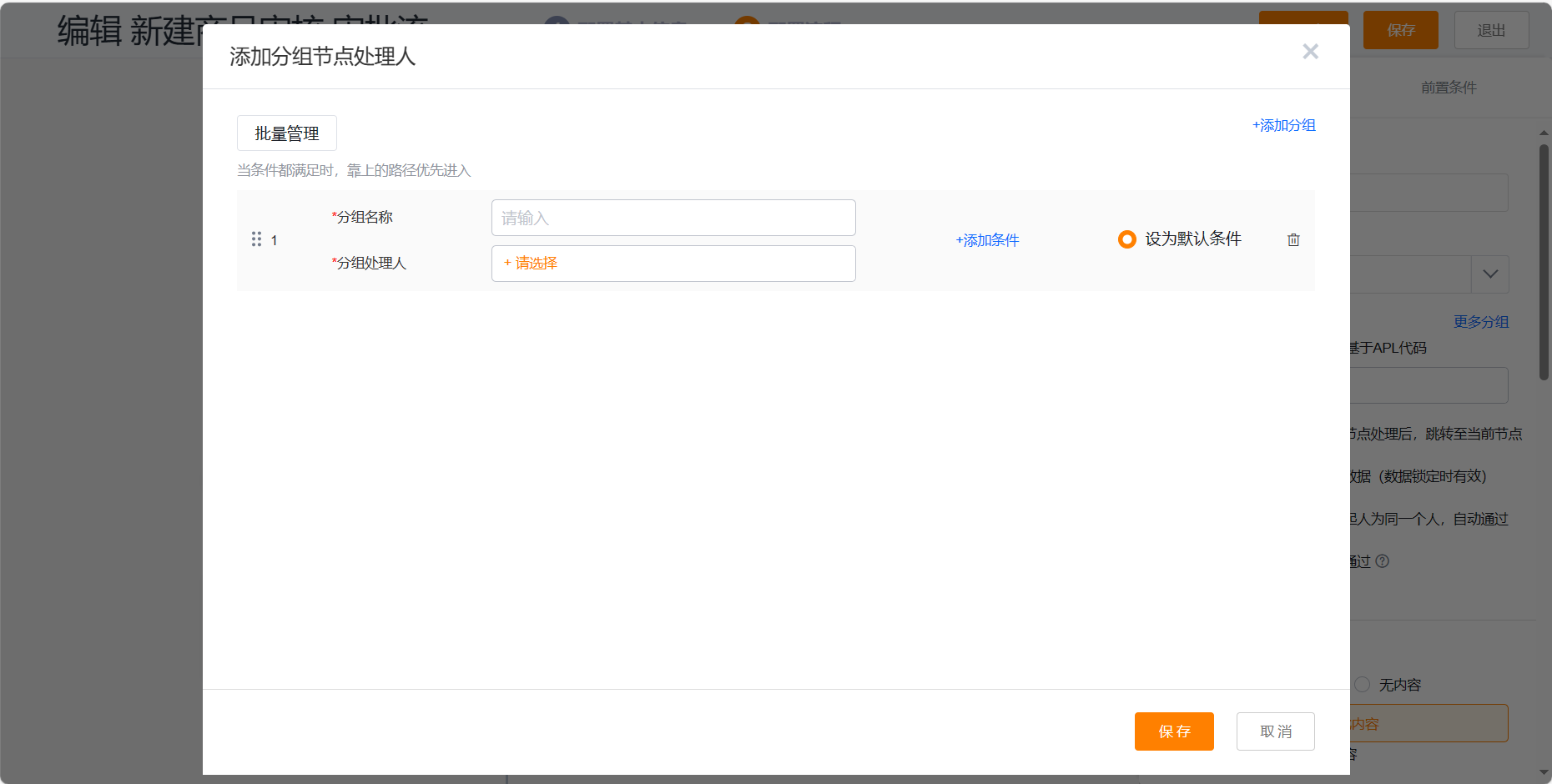
Task: Click 请选择 in 分组处理人 field
Action: [x=531, y=263]
